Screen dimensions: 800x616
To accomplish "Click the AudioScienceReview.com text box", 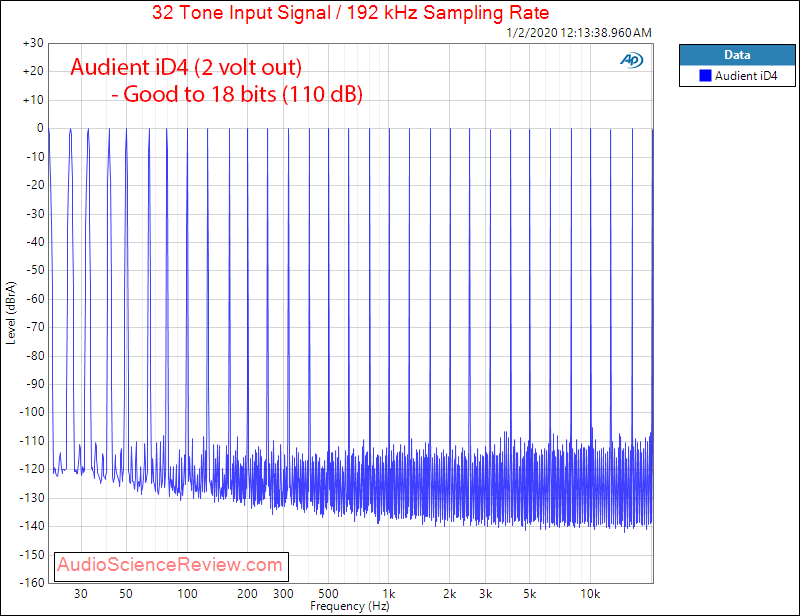I will pyautogui.click(x=171, y=566).
